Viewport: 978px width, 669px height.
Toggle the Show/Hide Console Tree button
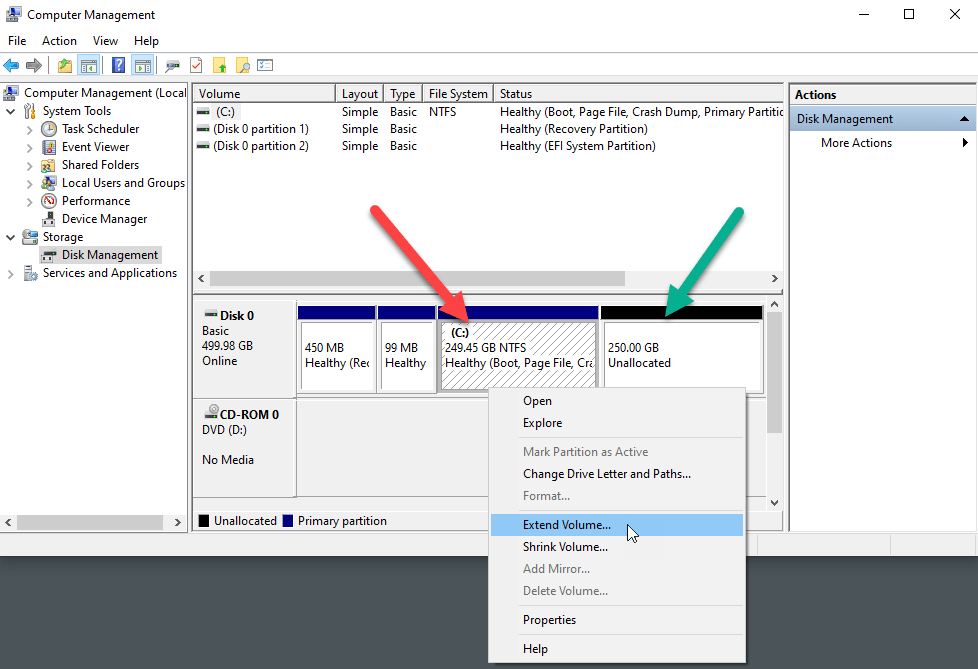point(89,66)
